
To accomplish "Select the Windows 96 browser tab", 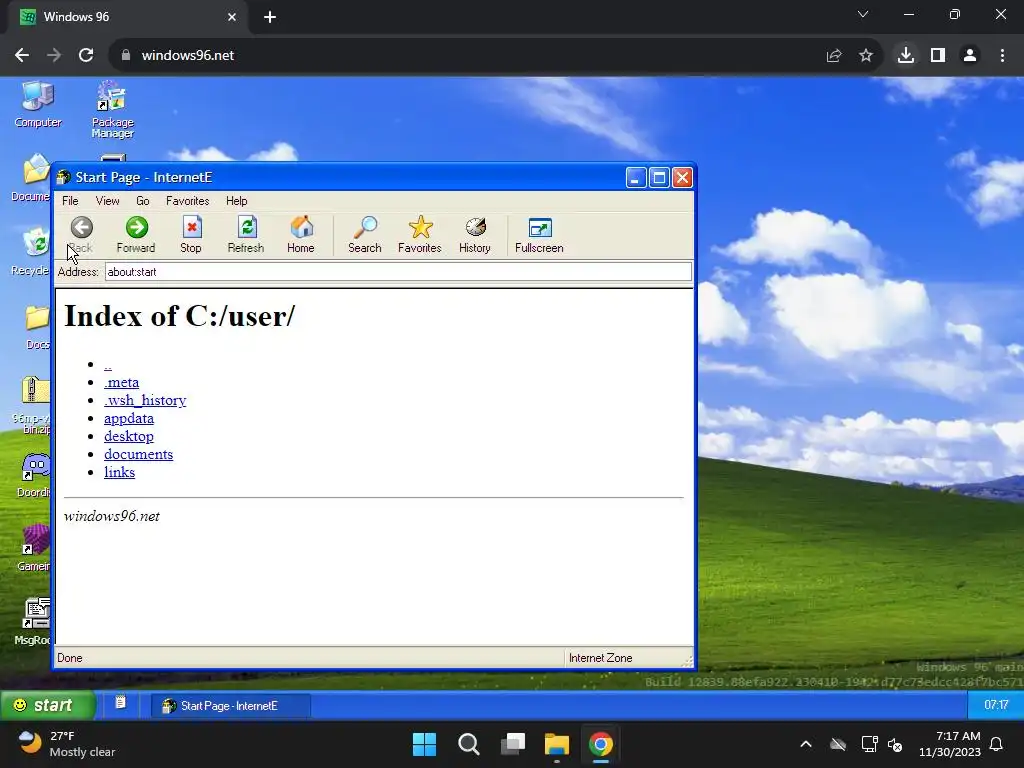I will click(127, 17).
